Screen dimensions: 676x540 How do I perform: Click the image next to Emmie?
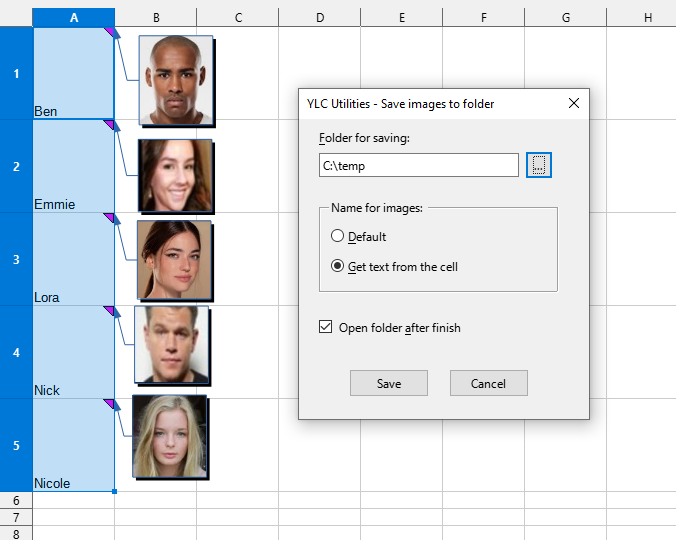(x=176, y=174)
